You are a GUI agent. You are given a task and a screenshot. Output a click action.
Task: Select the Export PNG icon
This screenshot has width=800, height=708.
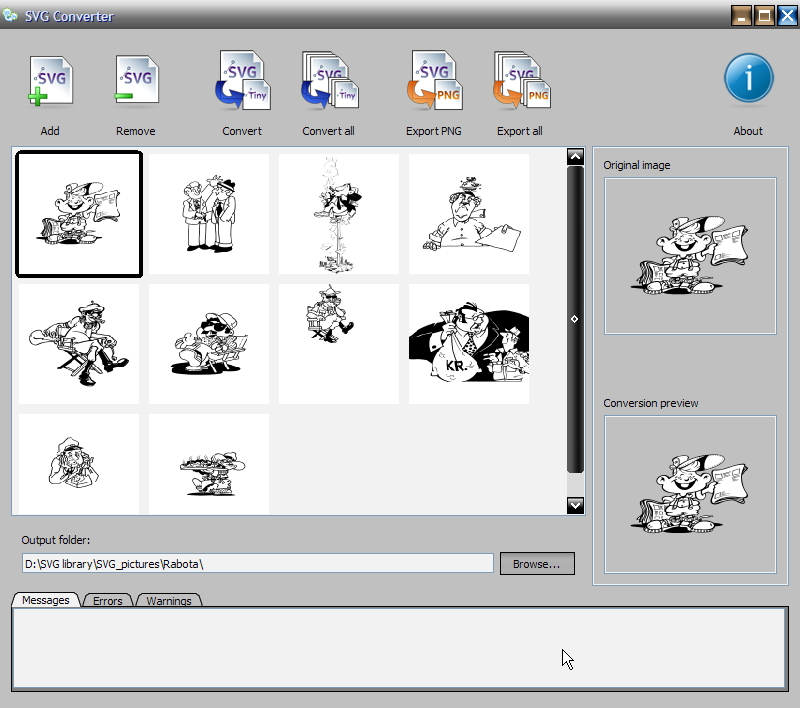[x=434, y=81]
